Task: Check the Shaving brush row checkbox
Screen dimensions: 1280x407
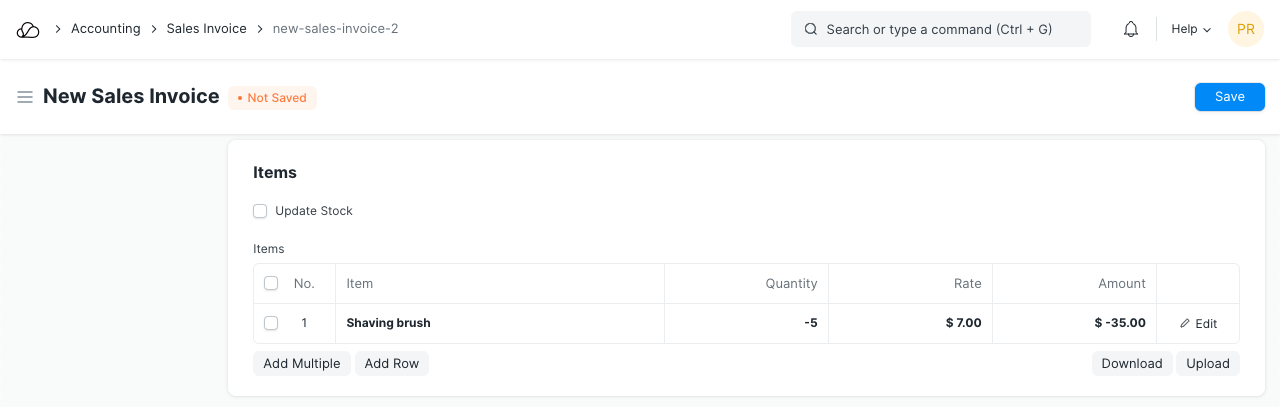Action: click(271, 323)
